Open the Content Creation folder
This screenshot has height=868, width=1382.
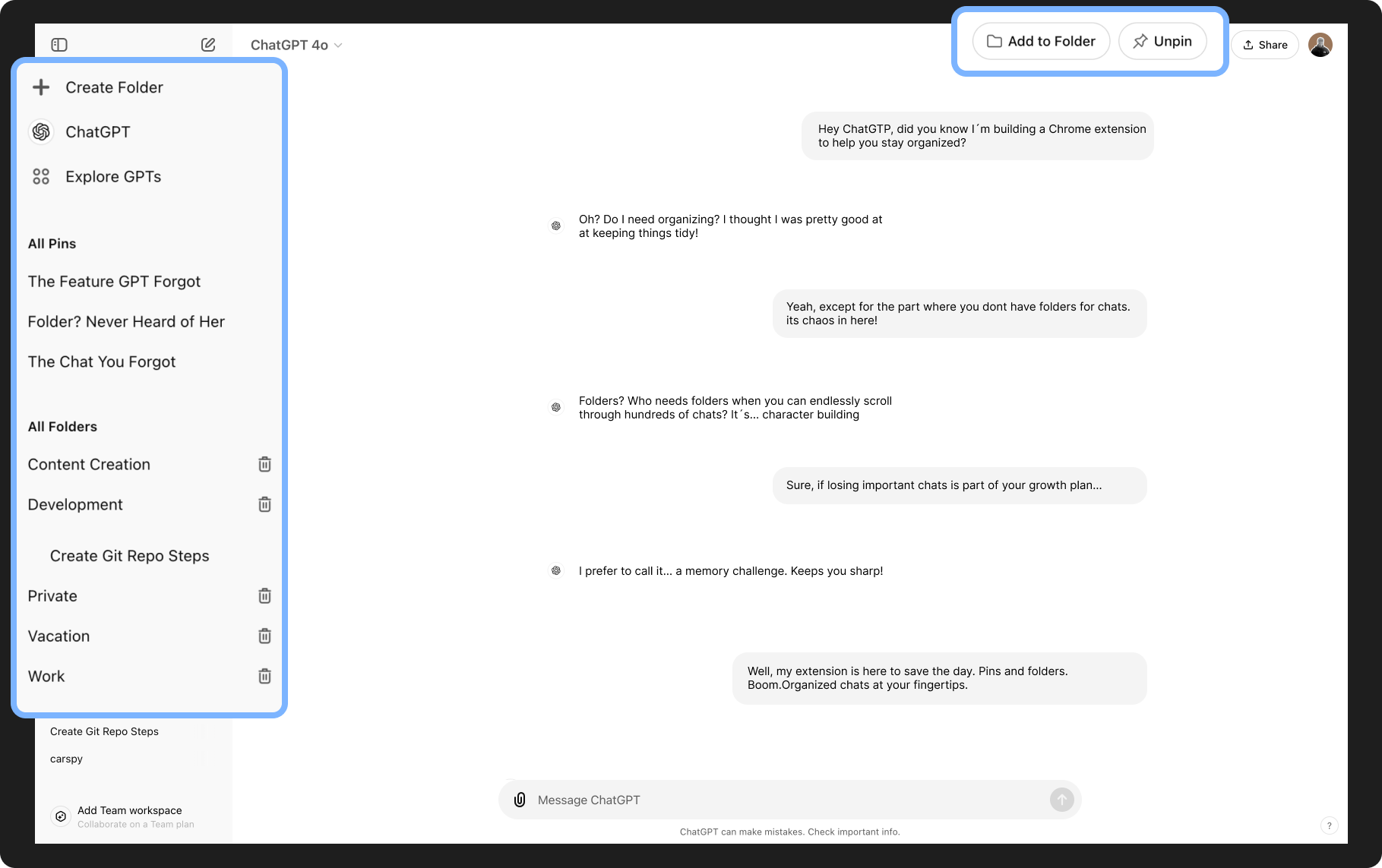[89, 465]
